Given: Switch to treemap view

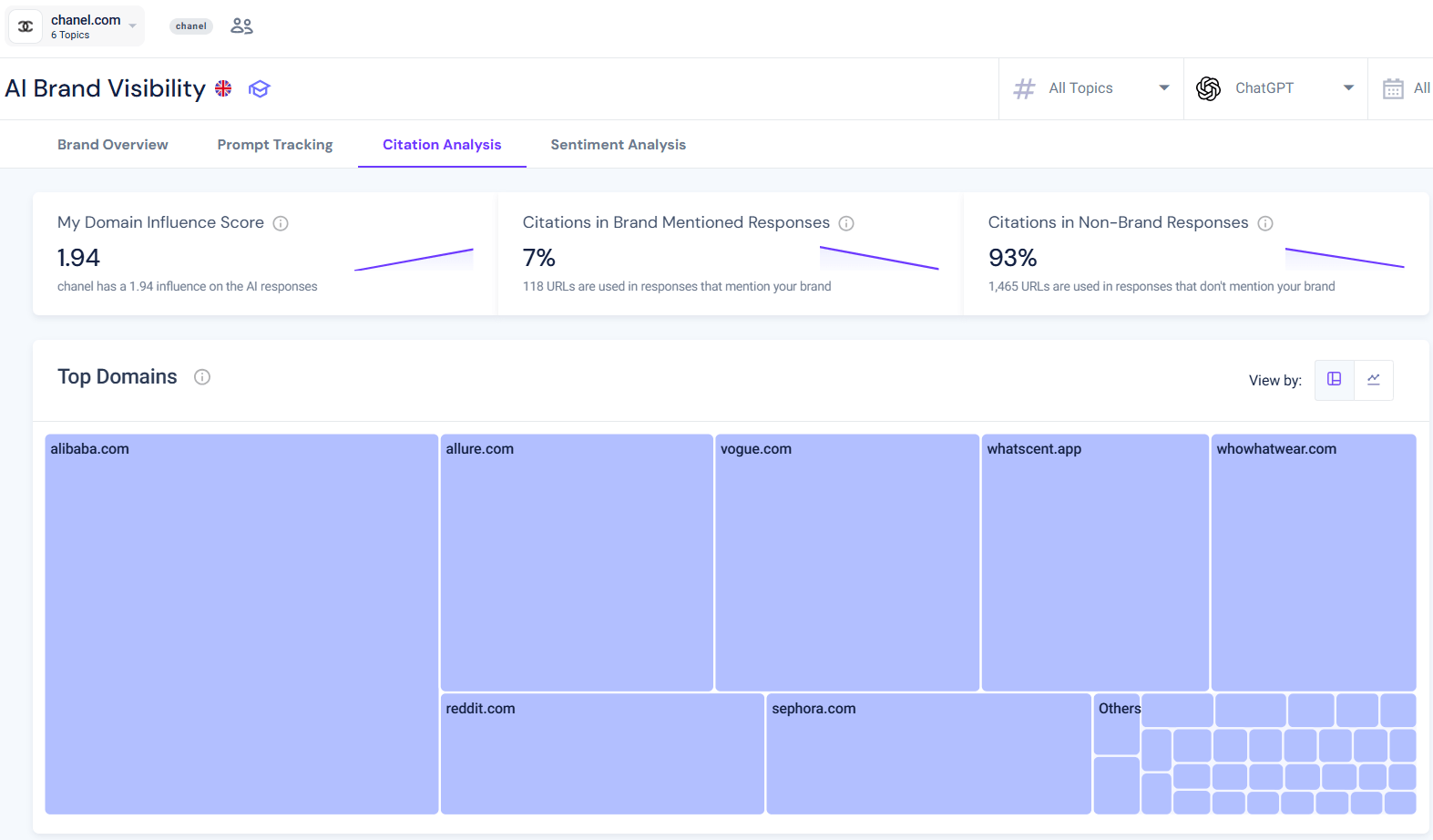Looking at the screenshot, I should (x=1334, y=380).
